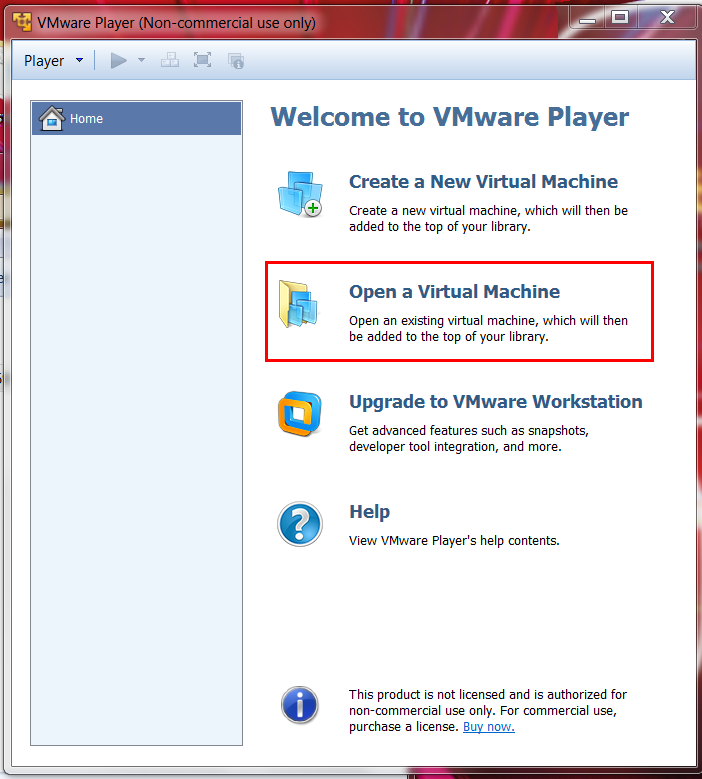702x779 pixels.
Task: Click Open a Virtual Machine heading
Action: coord(454,292)
